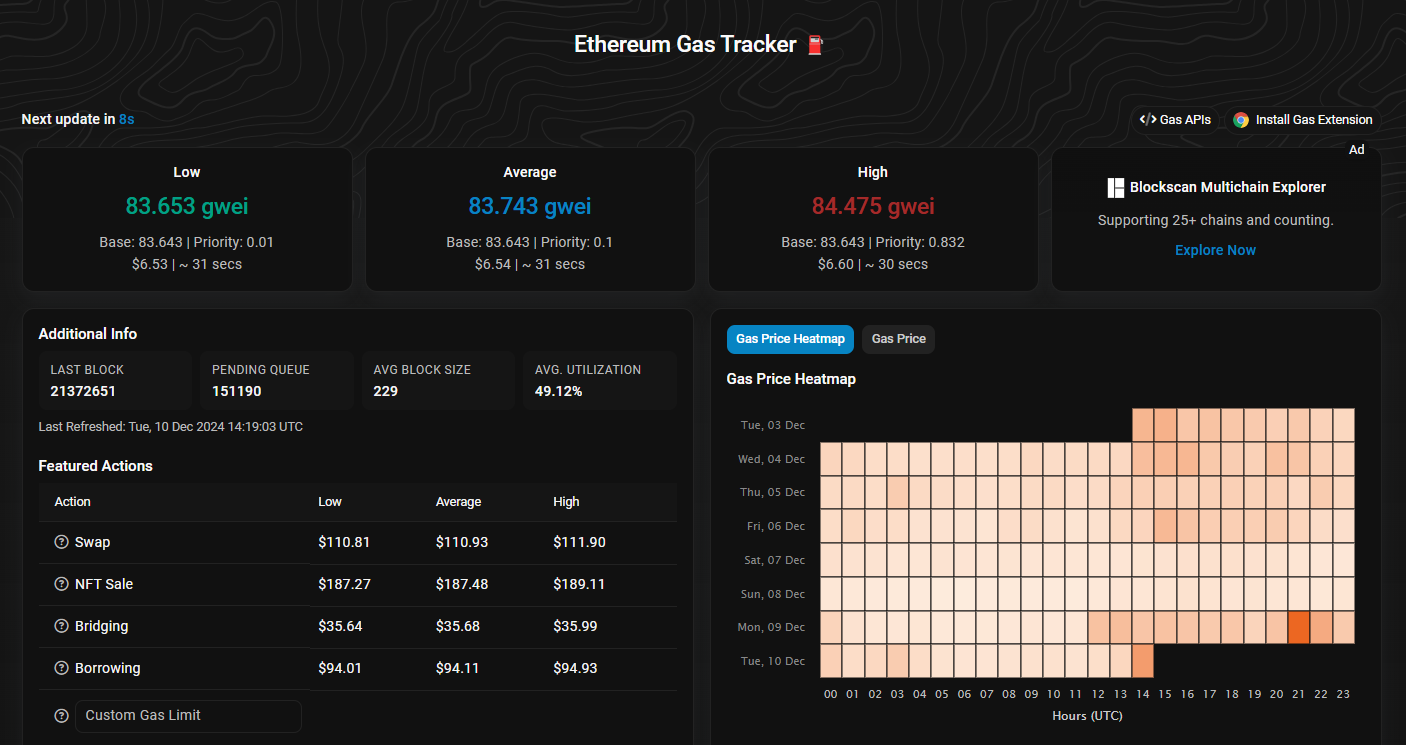Screen dimensions: 1406x745
Task: Click help icon beside Bridging
Action: pyautogui.click(x=61, y=626)
